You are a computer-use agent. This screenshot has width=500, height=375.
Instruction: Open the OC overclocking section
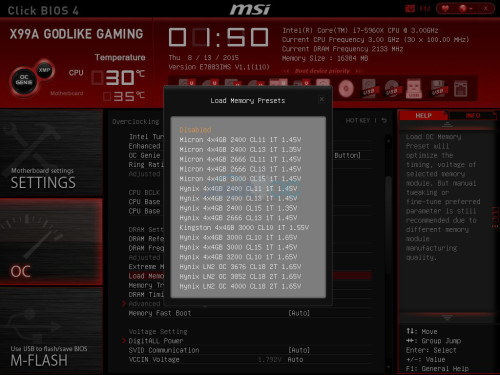click(51, 242)
